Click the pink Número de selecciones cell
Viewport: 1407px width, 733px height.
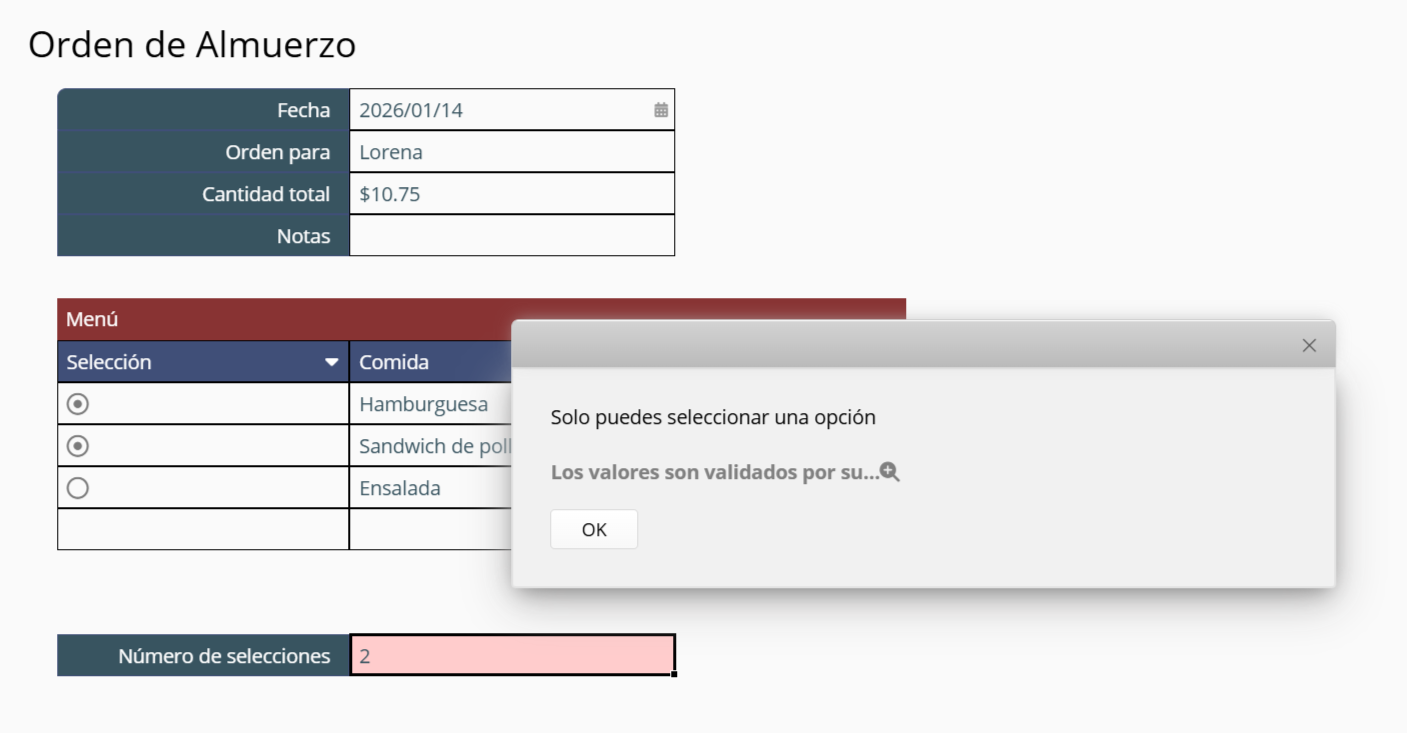512,655
